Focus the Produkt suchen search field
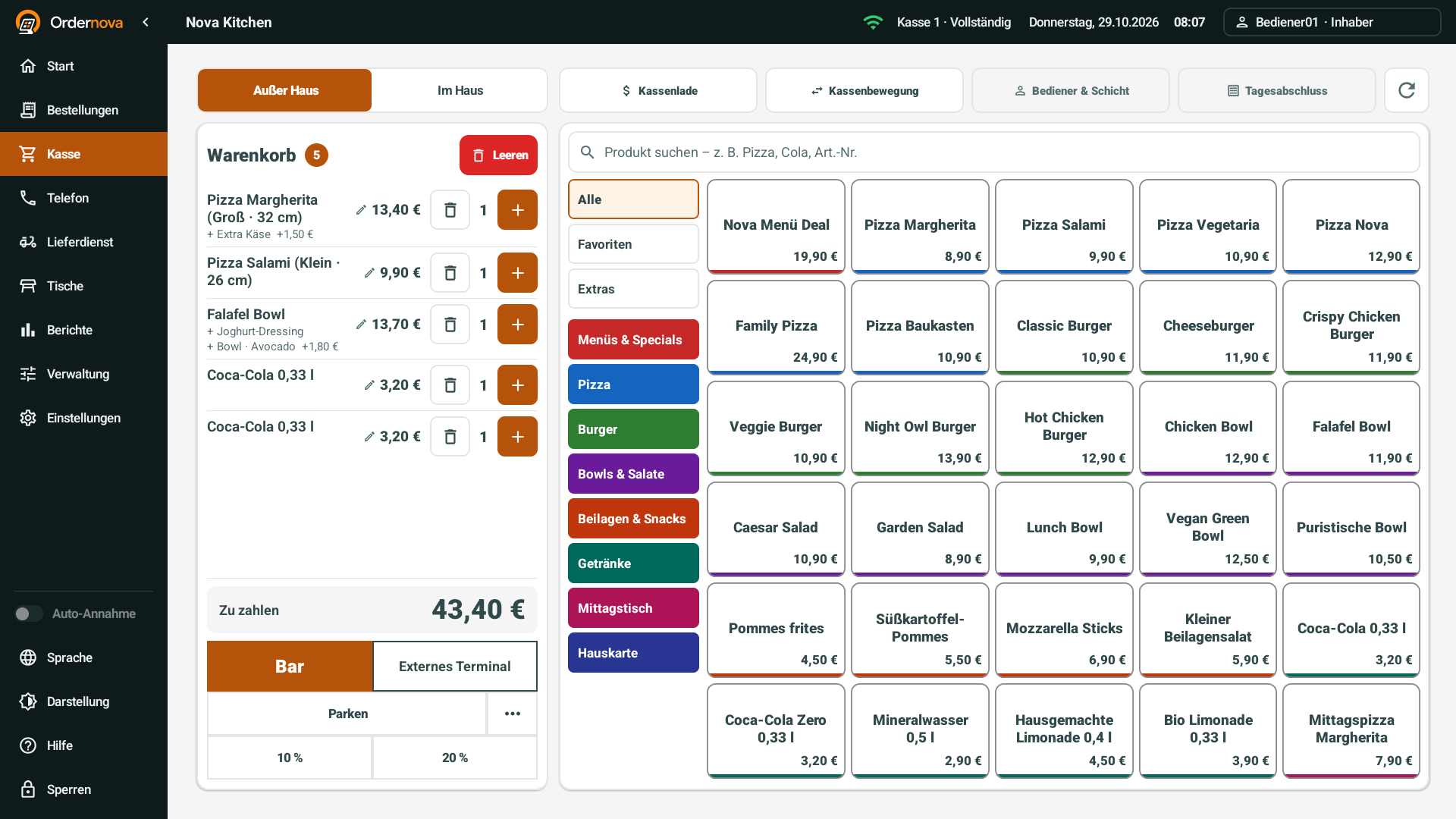Viewport: 1456px width, 819px height. click(x=993, y=152)
